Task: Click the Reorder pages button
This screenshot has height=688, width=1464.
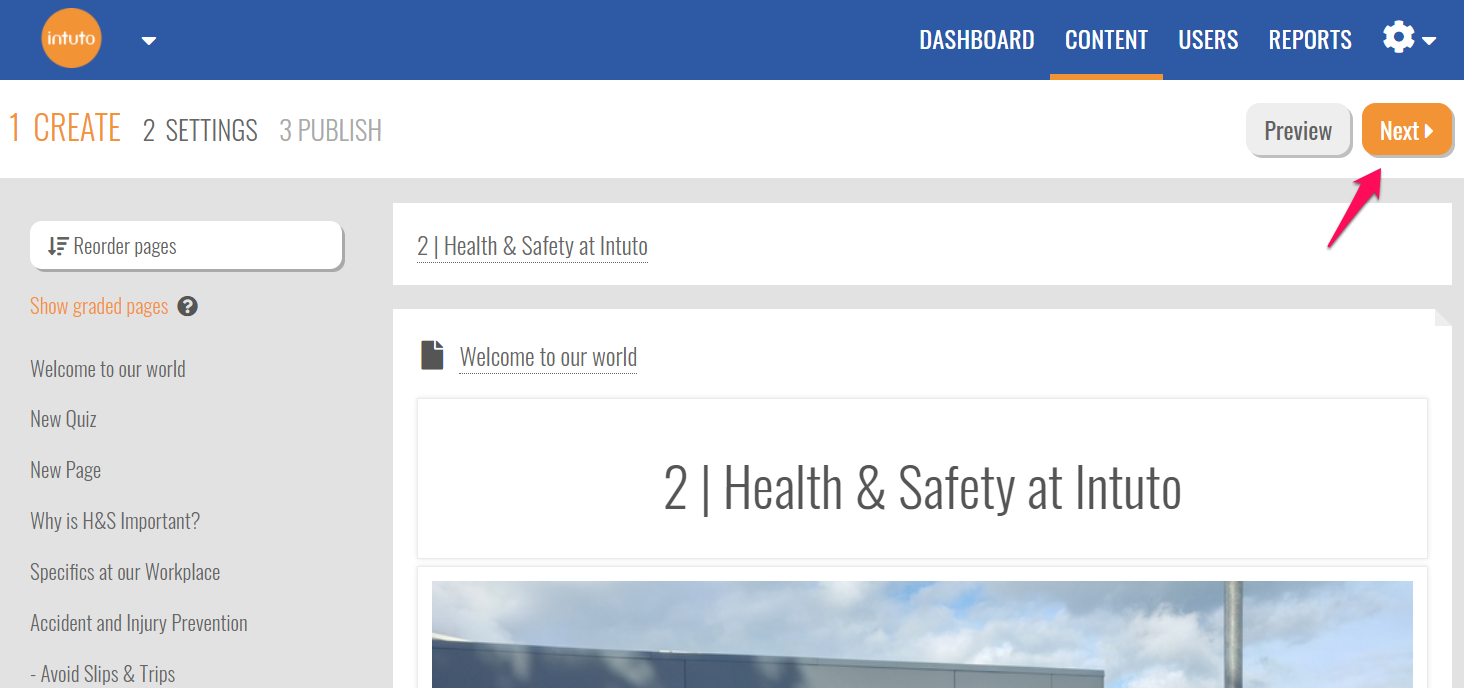Action: (x=186, y=246)
